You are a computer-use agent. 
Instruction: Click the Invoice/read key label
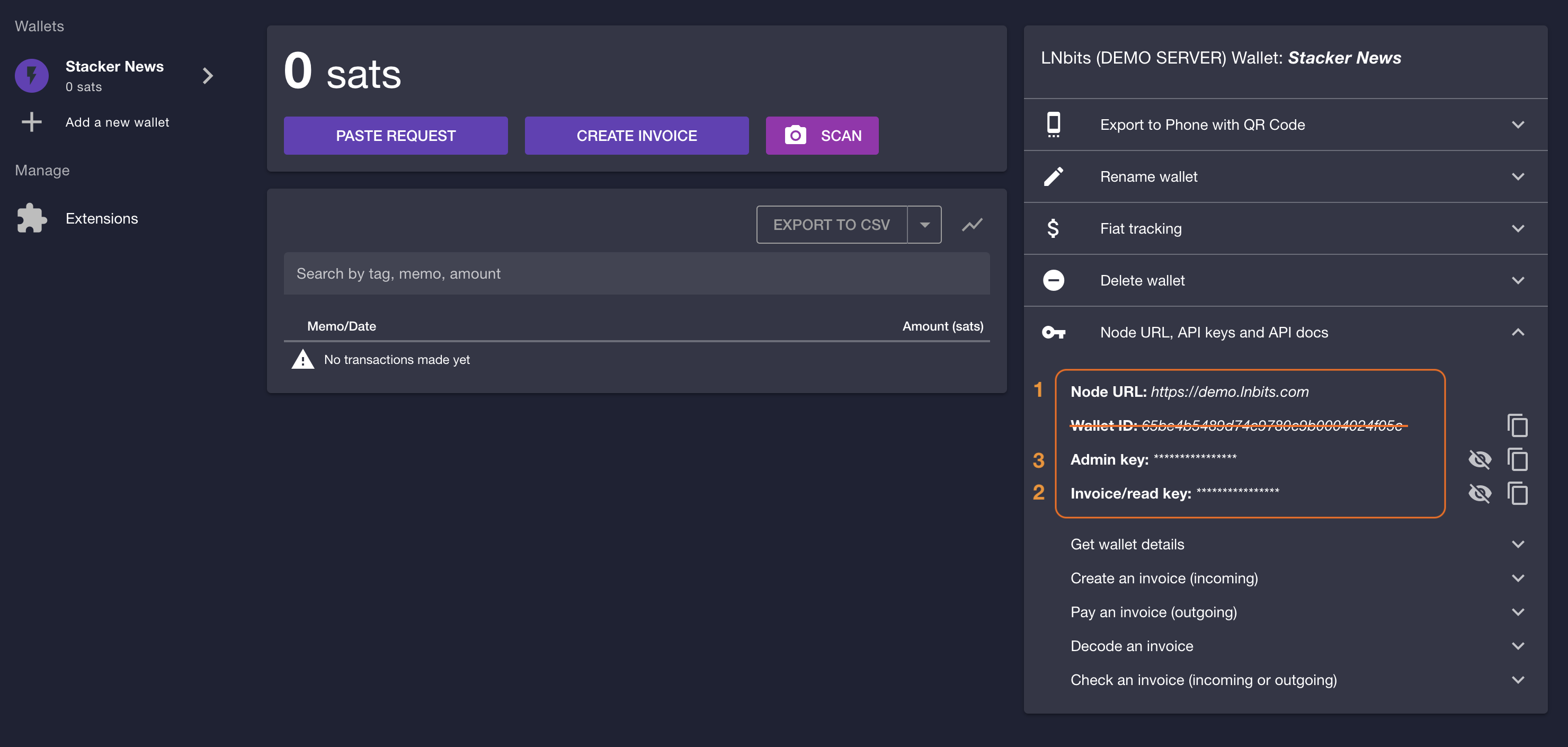tap(1131, 493)
